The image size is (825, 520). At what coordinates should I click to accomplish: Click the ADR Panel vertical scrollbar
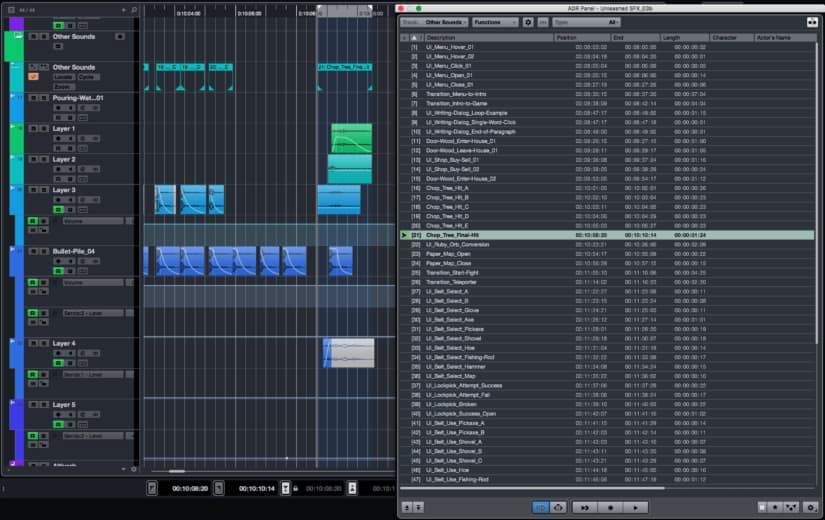pyautogui.click(x=818, y=194)
